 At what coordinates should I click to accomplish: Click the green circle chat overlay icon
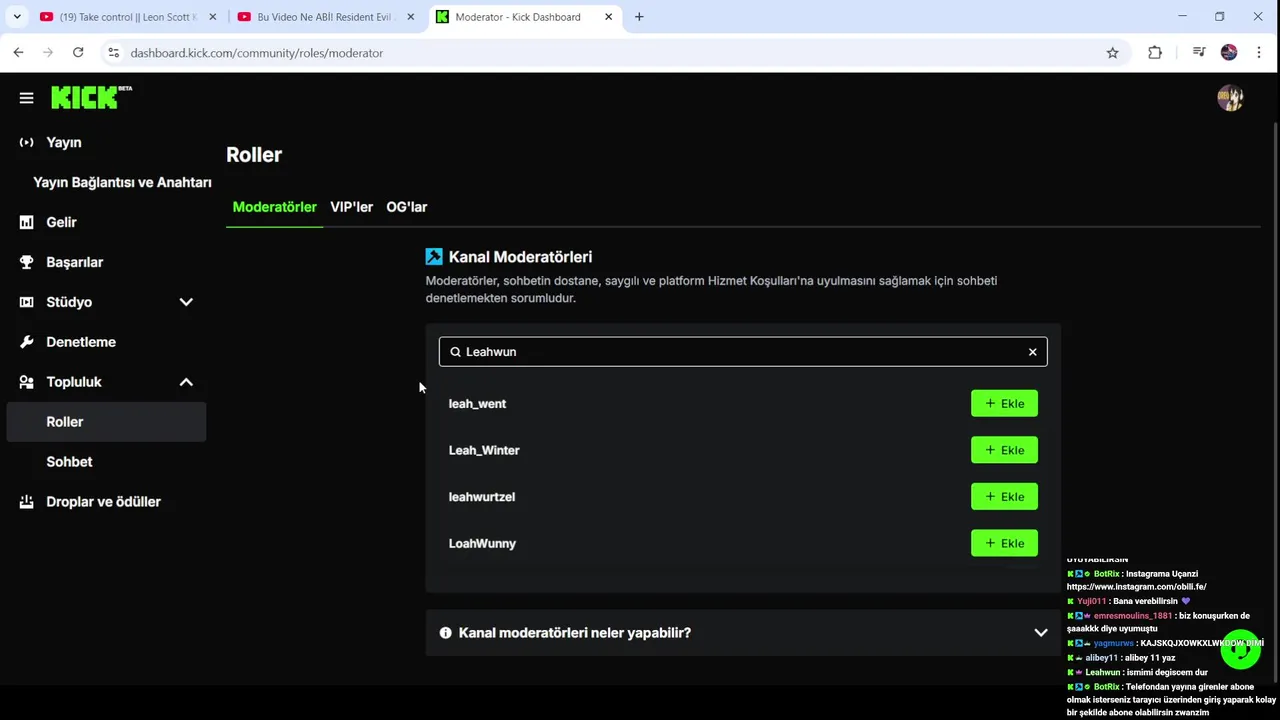[1241, 649]
